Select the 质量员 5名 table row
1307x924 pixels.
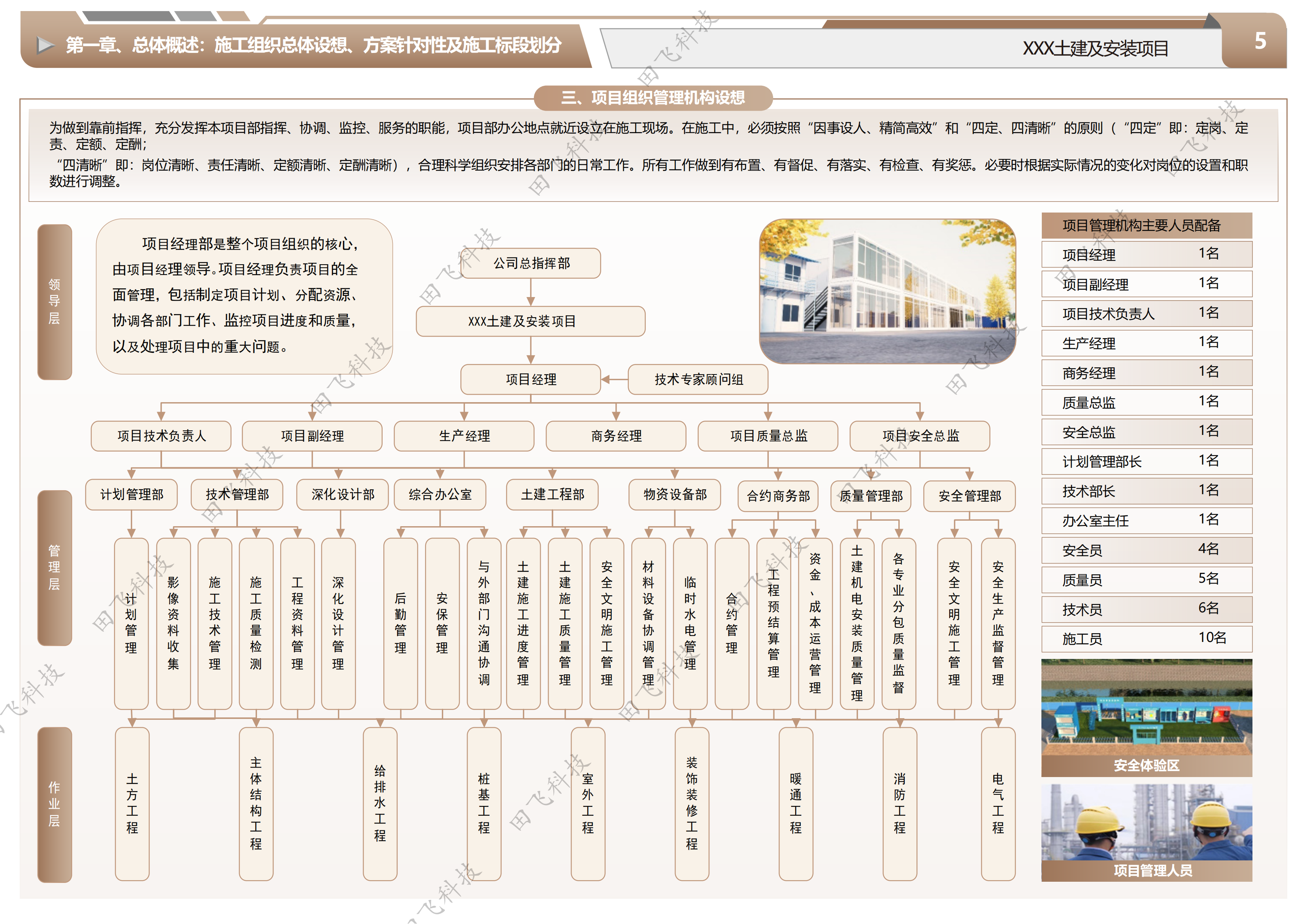point(1147,580)
